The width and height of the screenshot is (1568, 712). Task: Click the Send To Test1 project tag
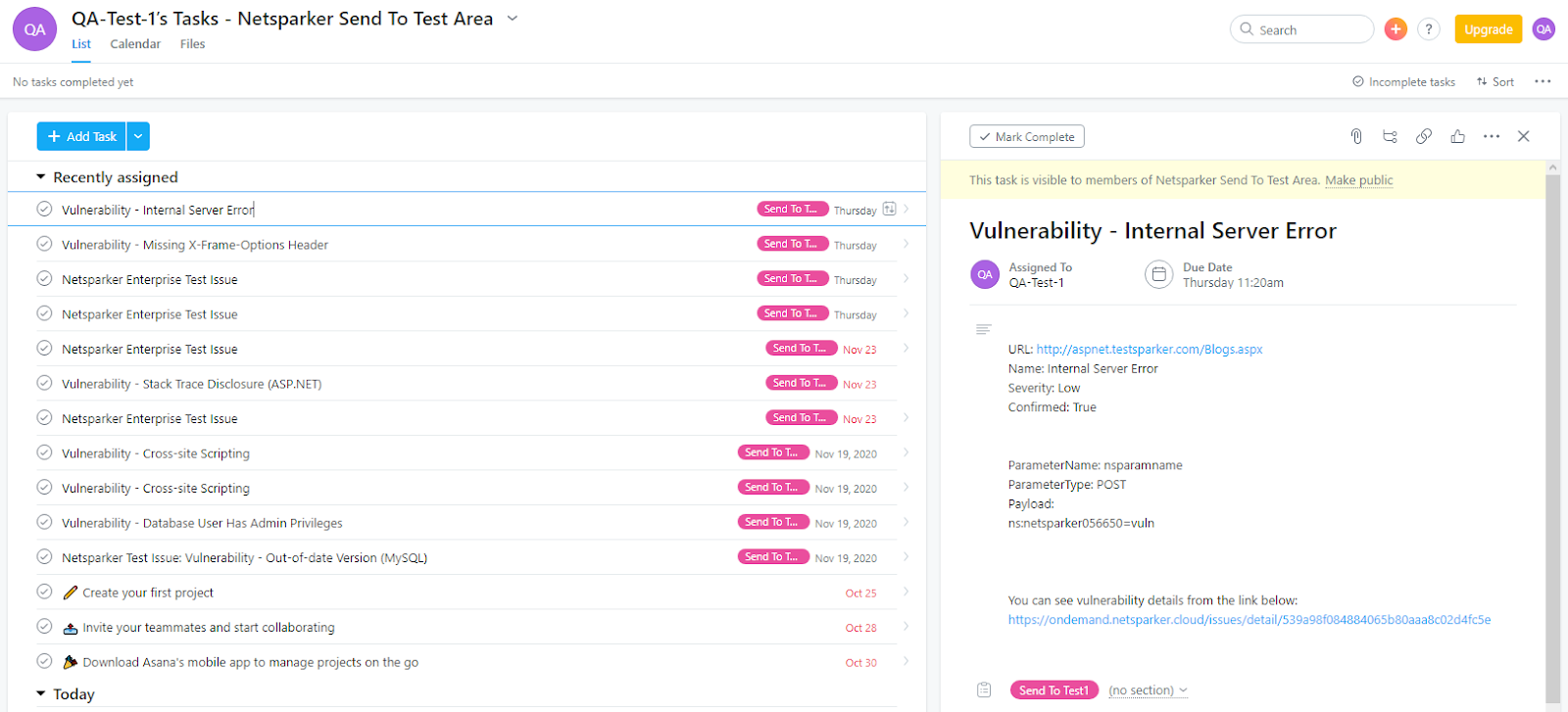pyautogui.click(x=1053, y=690)
